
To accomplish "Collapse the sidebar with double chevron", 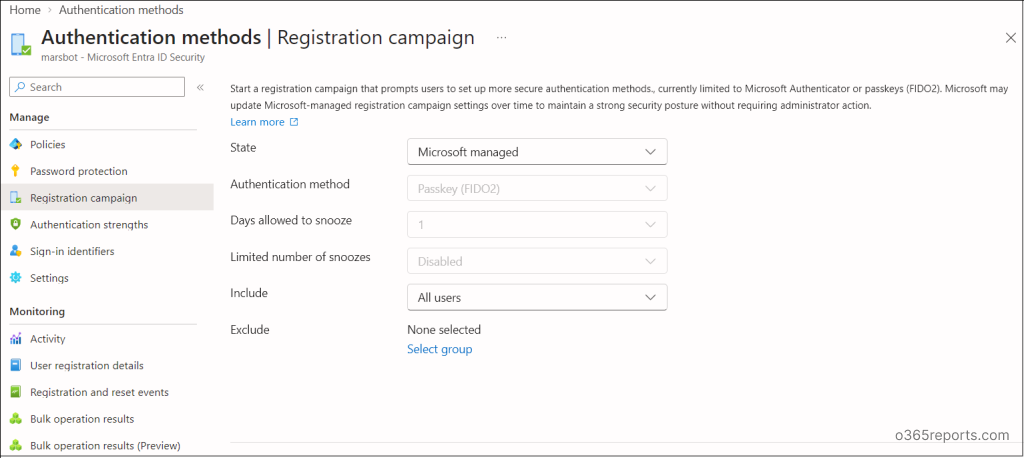I will point(200,88).
